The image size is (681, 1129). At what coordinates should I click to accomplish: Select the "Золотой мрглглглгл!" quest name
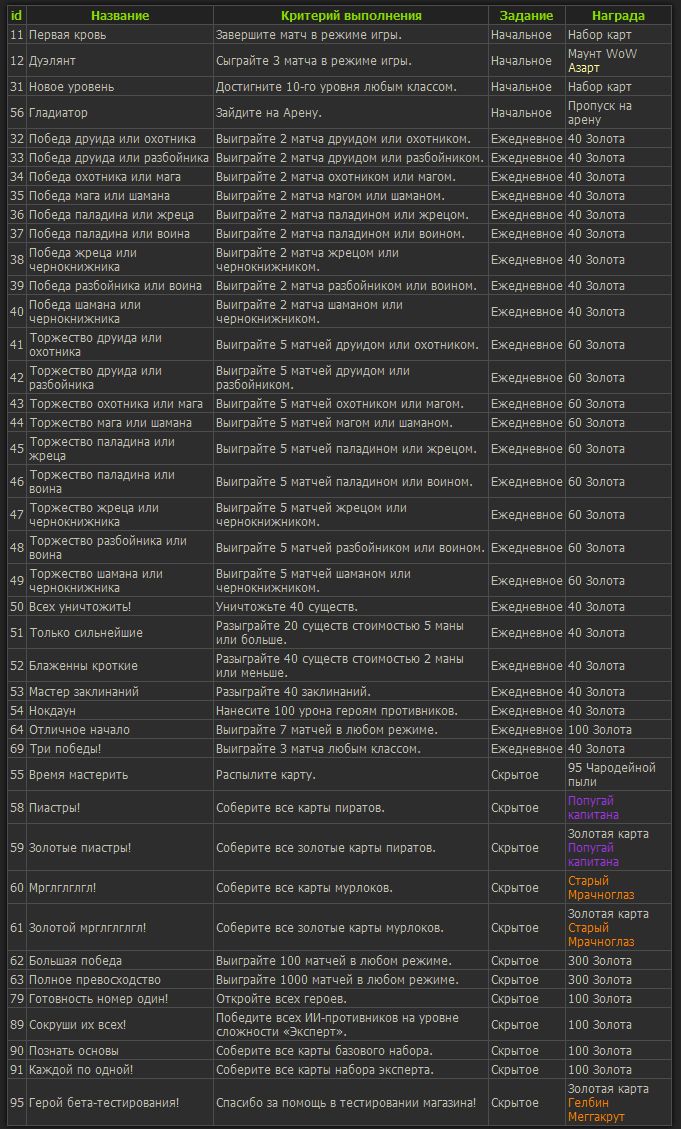click(87, 927)
